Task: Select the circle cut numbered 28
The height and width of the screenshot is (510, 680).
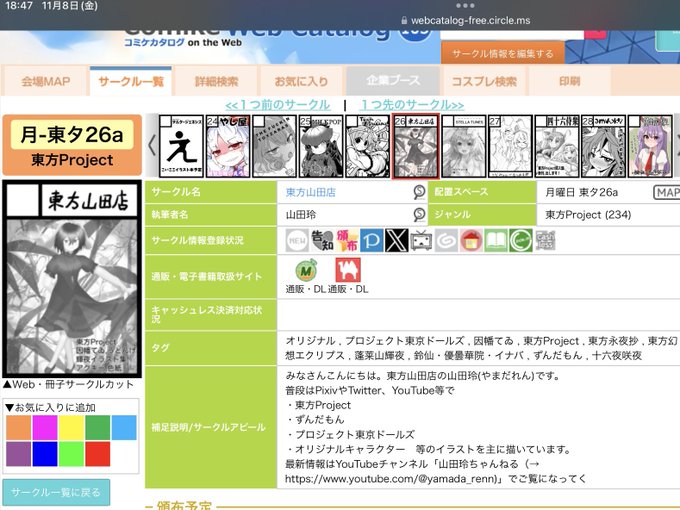Action: [603, 146]
